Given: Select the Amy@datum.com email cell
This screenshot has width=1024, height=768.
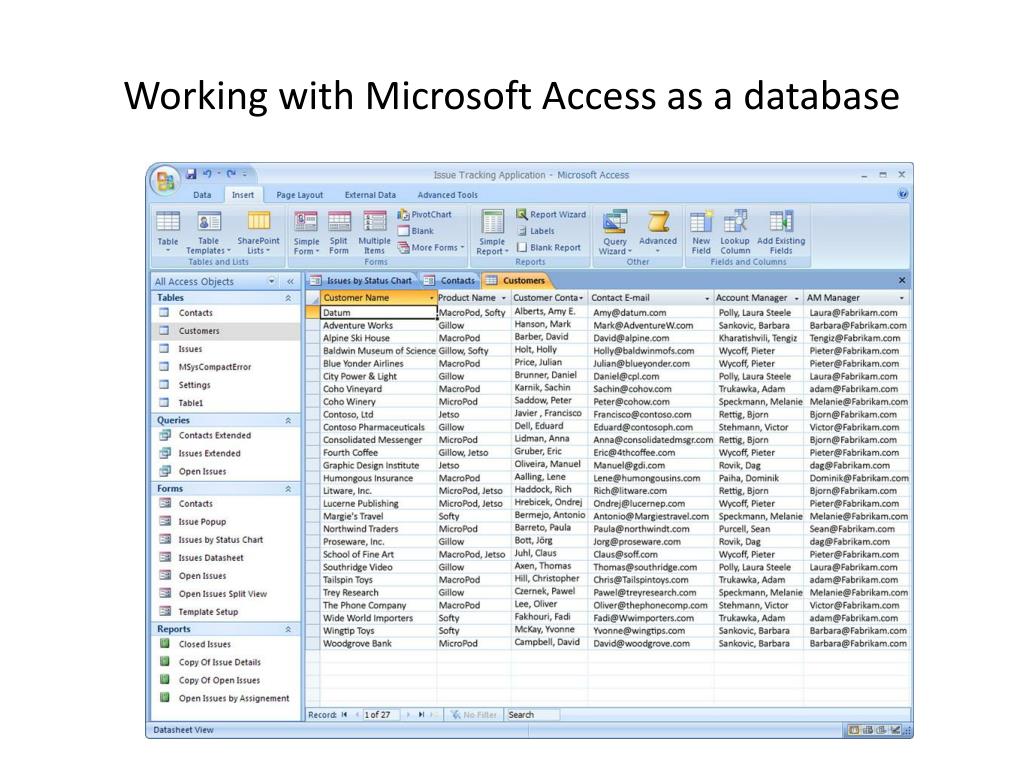Looking at the screenshot, I should (650, 313).
